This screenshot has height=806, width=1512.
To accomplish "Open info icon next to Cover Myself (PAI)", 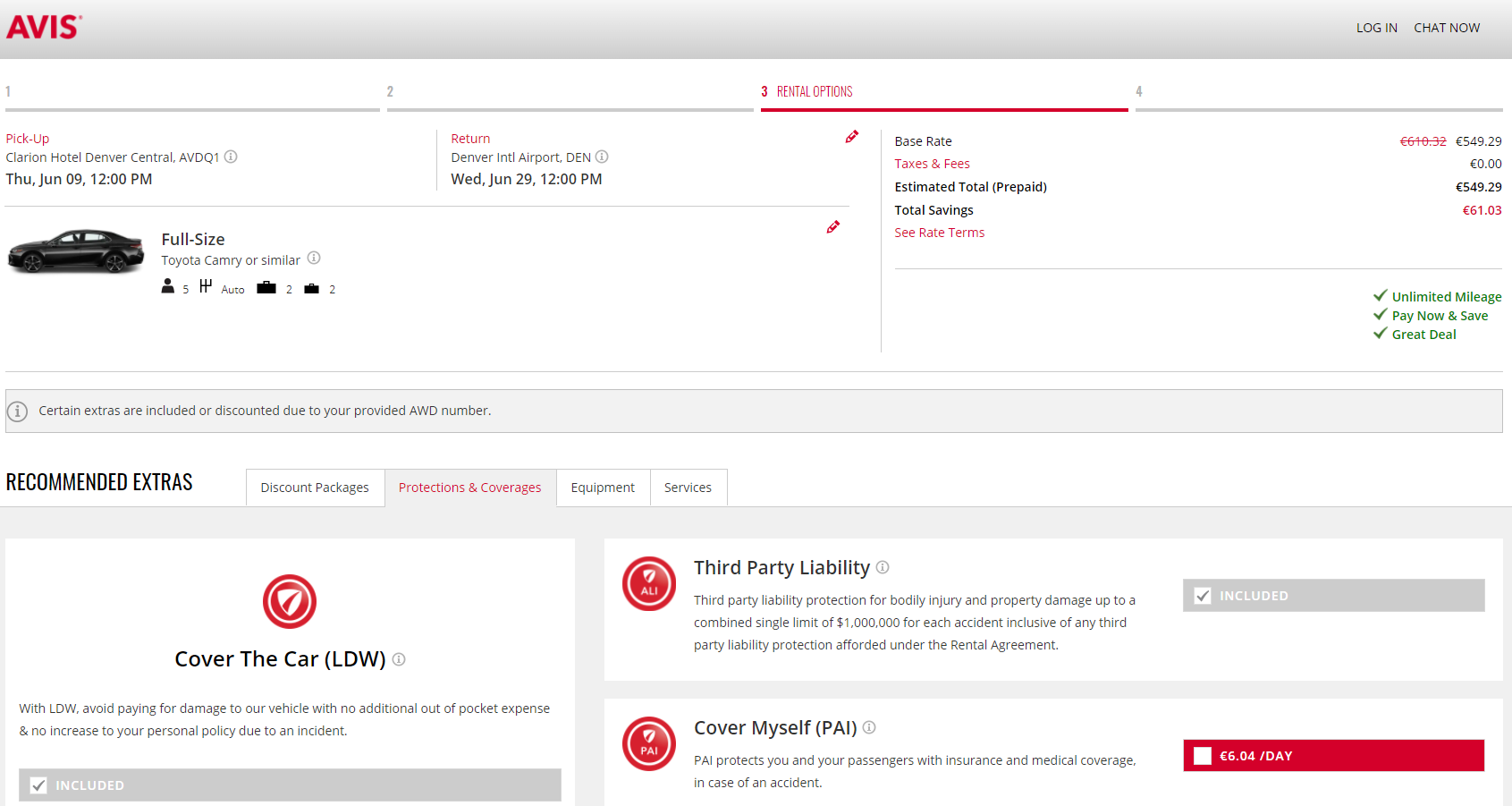I will [x=869, y=727].
